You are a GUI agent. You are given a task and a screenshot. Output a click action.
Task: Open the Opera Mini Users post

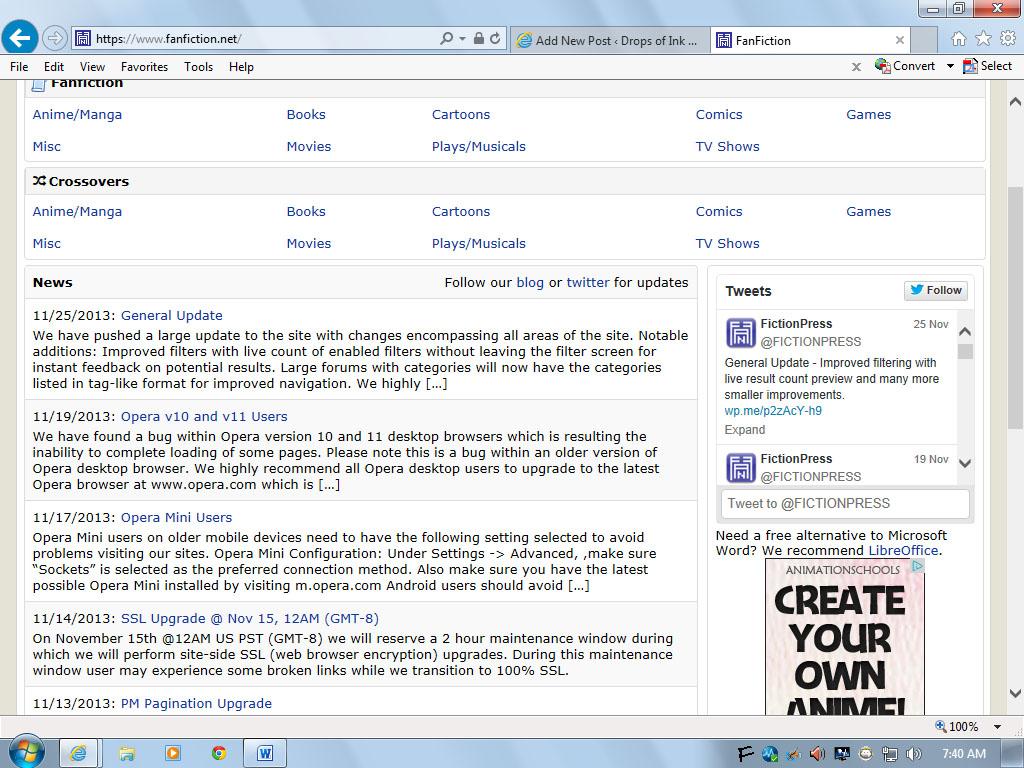[x=176, y=517]
